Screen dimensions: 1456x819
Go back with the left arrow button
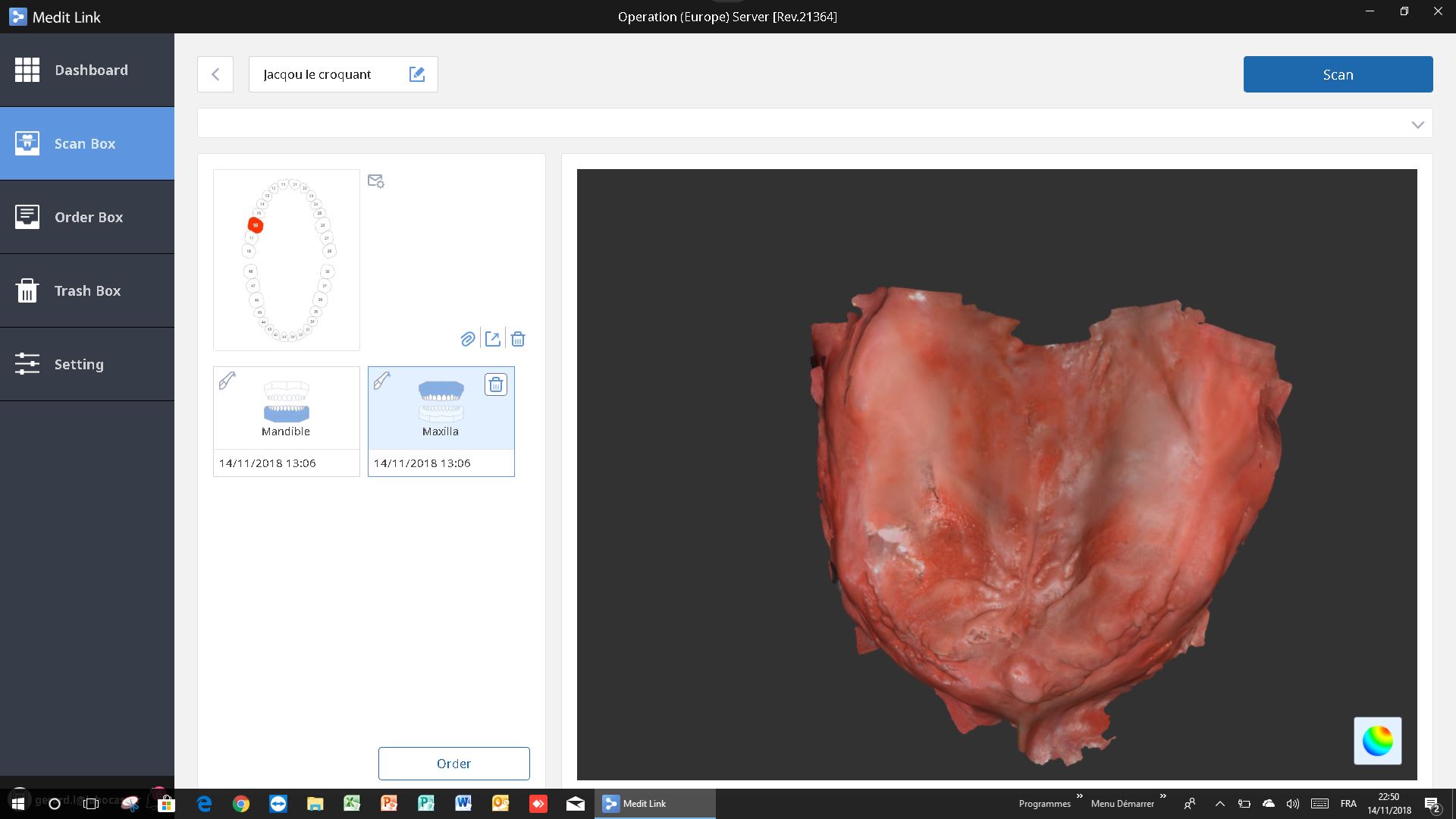pos(215,74)
